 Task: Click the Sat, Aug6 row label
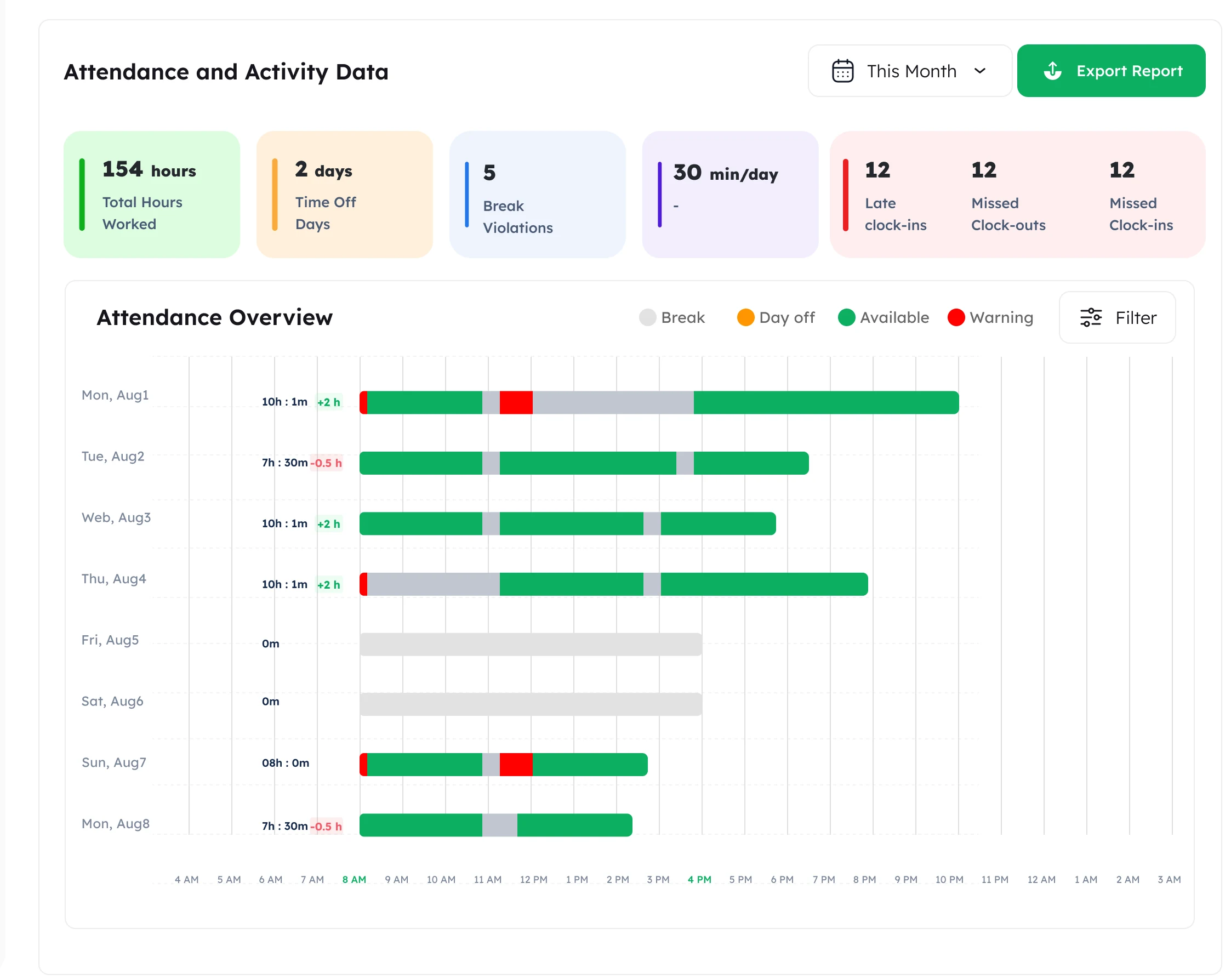pos(112,700)
